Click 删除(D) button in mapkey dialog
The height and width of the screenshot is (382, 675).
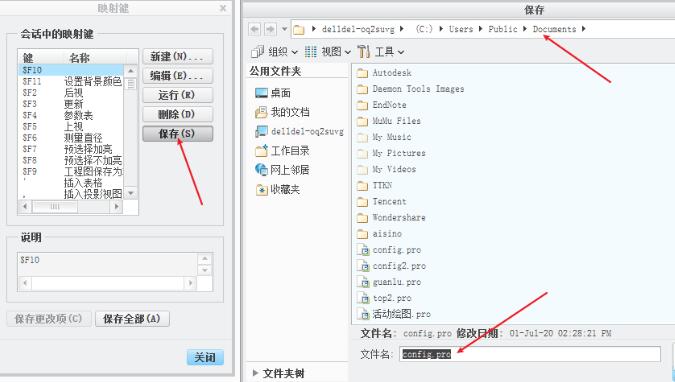(177, 114)
